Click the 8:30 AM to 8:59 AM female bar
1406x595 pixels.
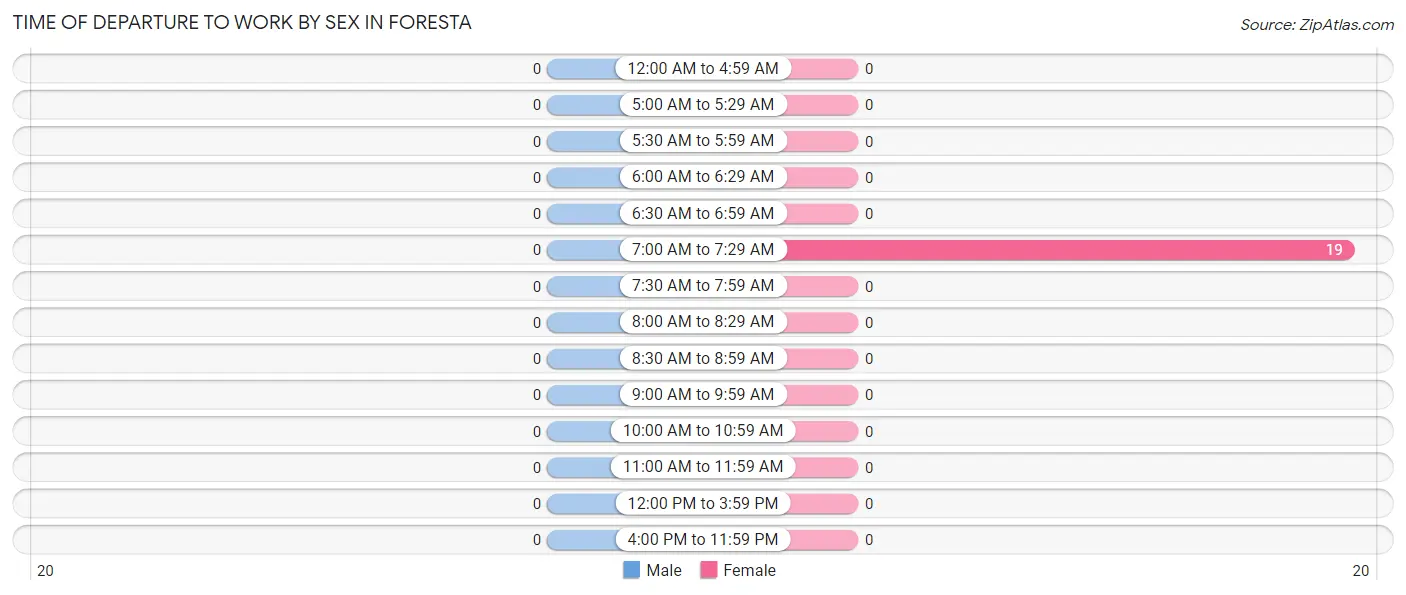(821, 358)
